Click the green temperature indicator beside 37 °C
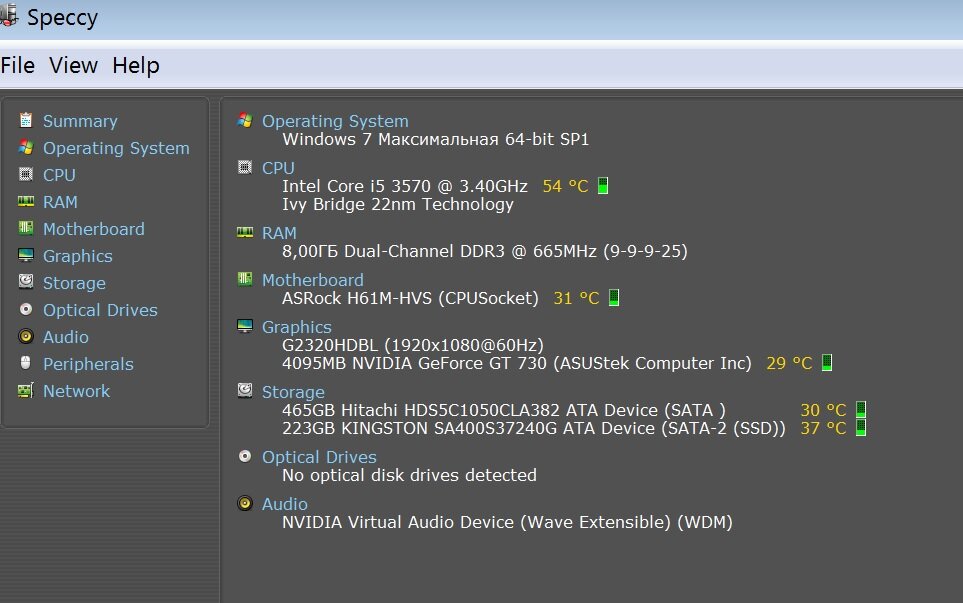 coord(861,427)
